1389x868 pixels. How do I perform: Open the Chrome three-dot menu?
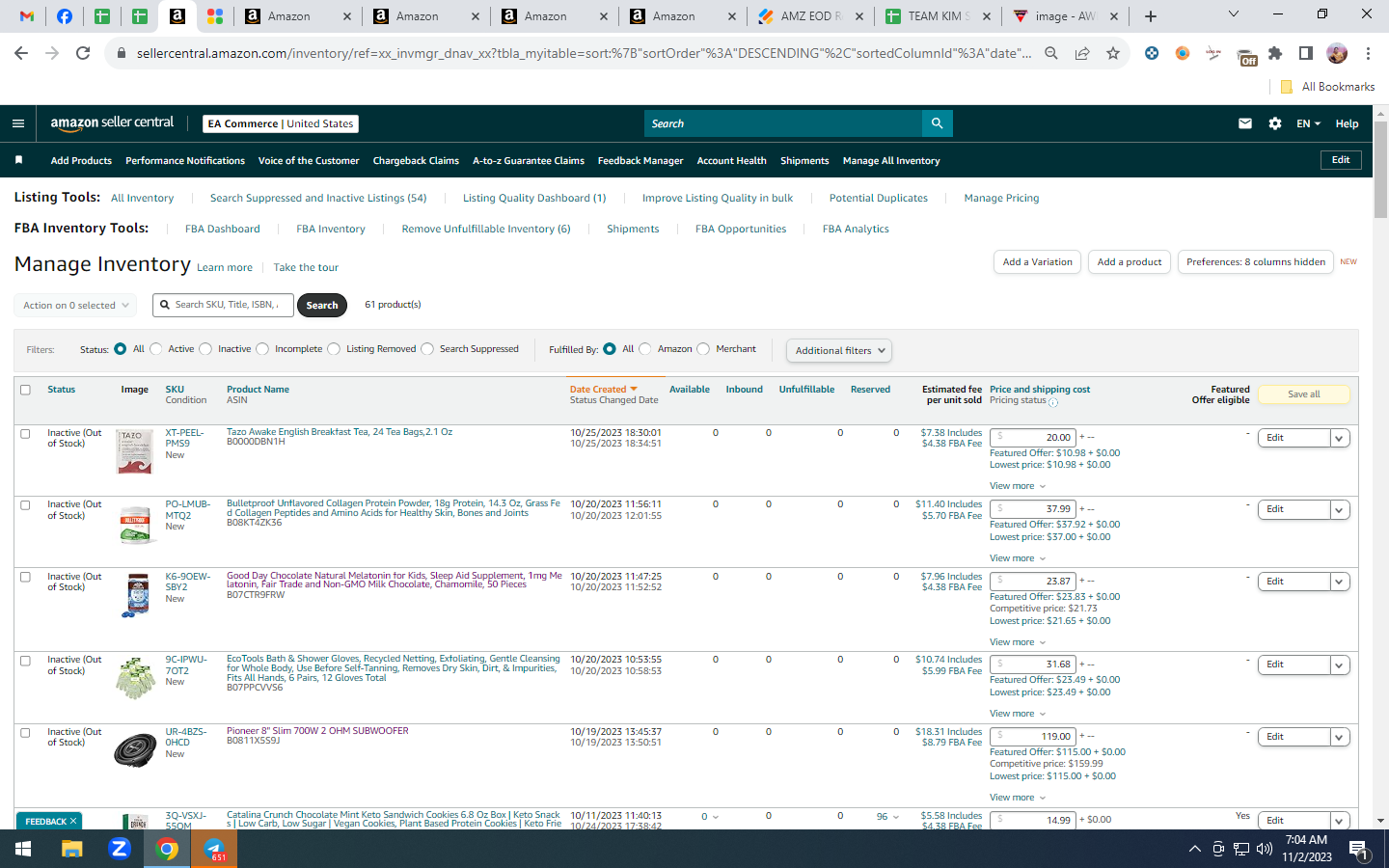(1368, 53)
